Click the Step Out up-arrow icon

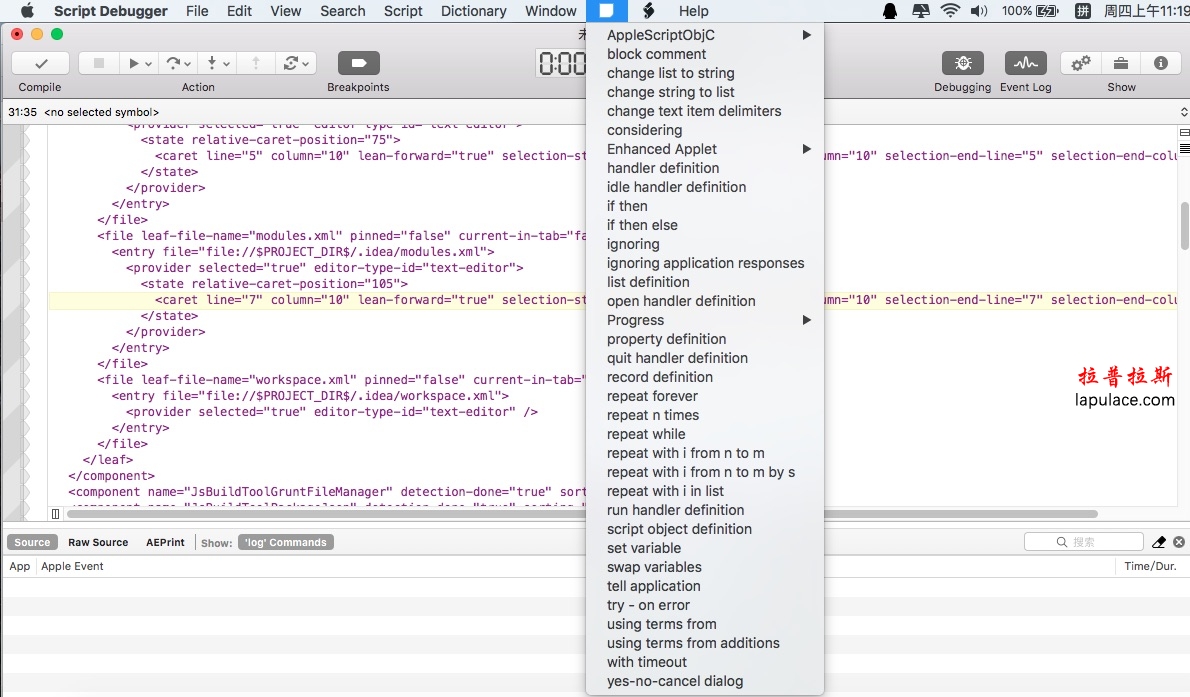point(256,63)
